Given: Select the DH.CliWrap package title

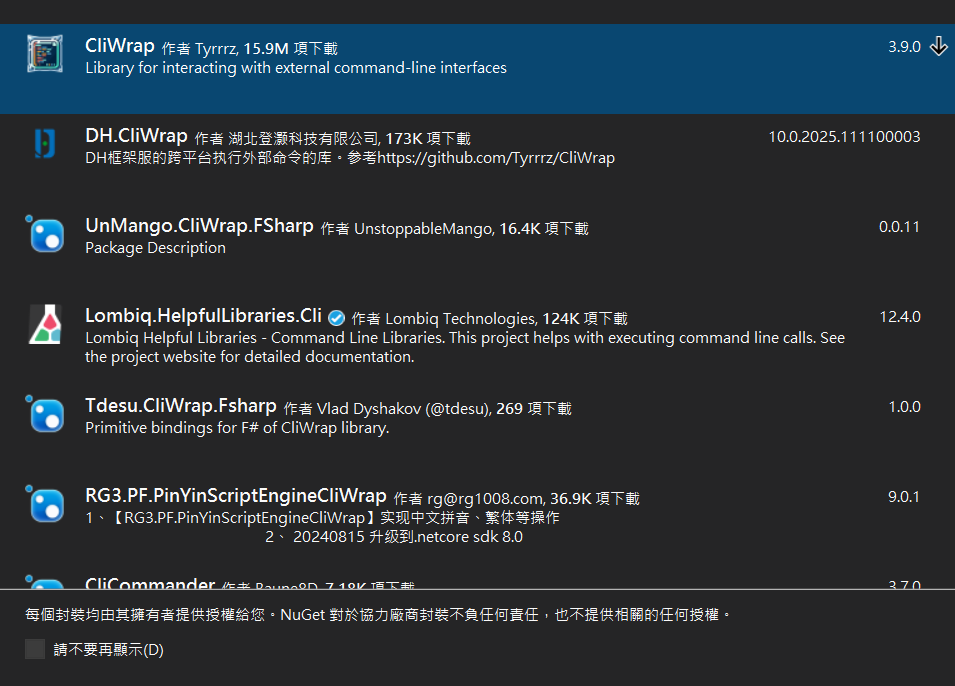Looking at the screenshot, I should pyautogui.click(x=136, y=135).
